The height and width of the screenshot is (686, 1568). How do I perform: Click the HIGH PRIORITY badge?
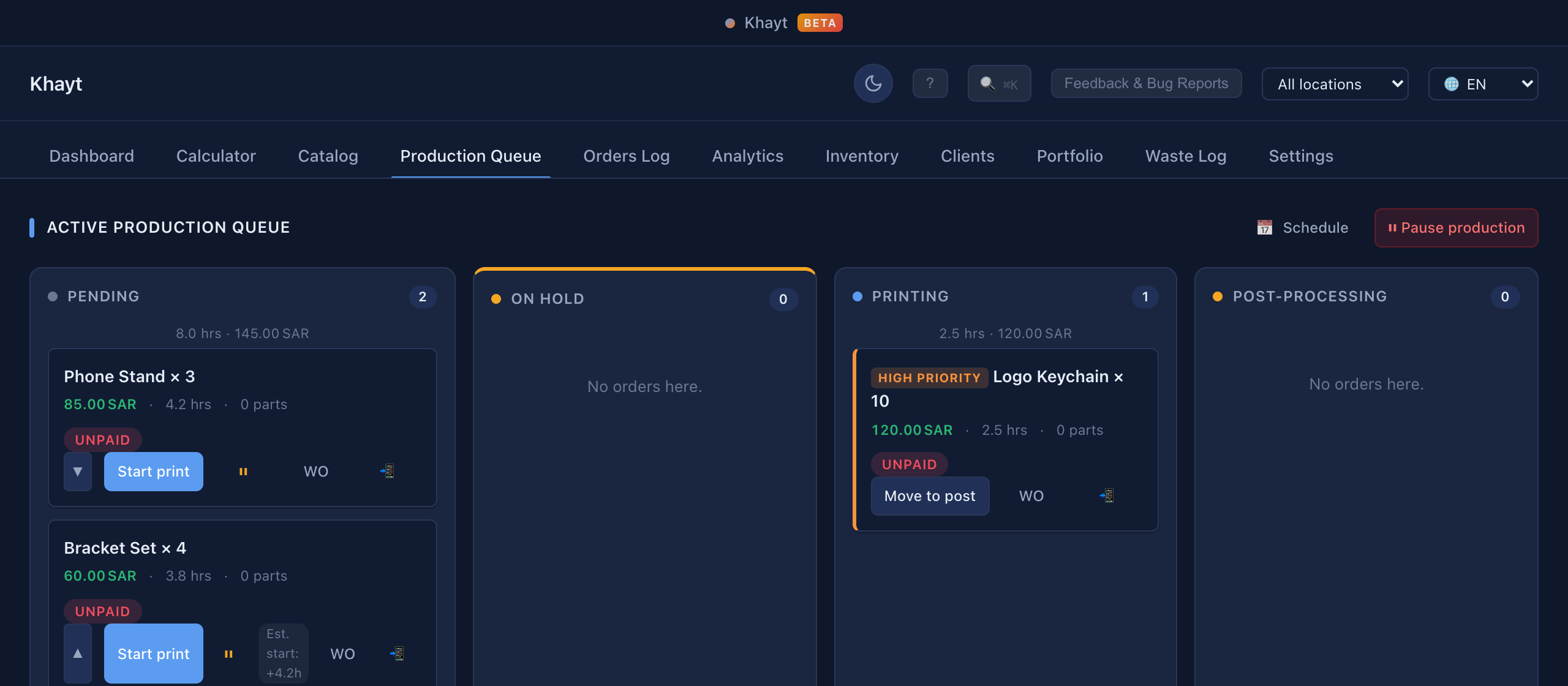click(x=929, y=378)
